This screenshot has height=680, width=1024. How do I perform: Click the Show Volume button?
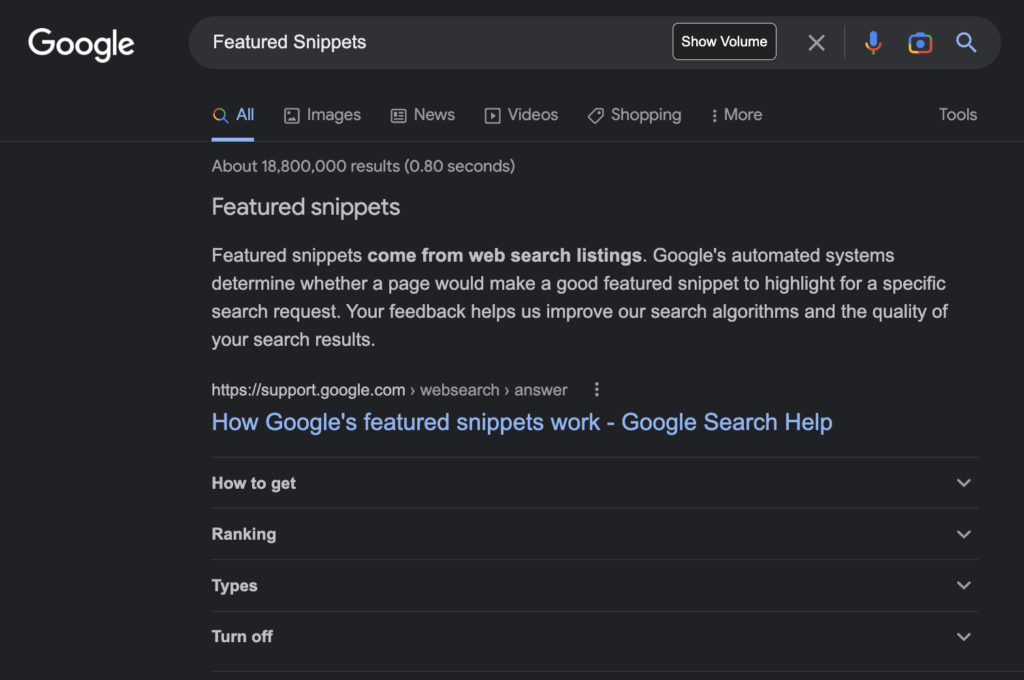[x=724, y=42]
